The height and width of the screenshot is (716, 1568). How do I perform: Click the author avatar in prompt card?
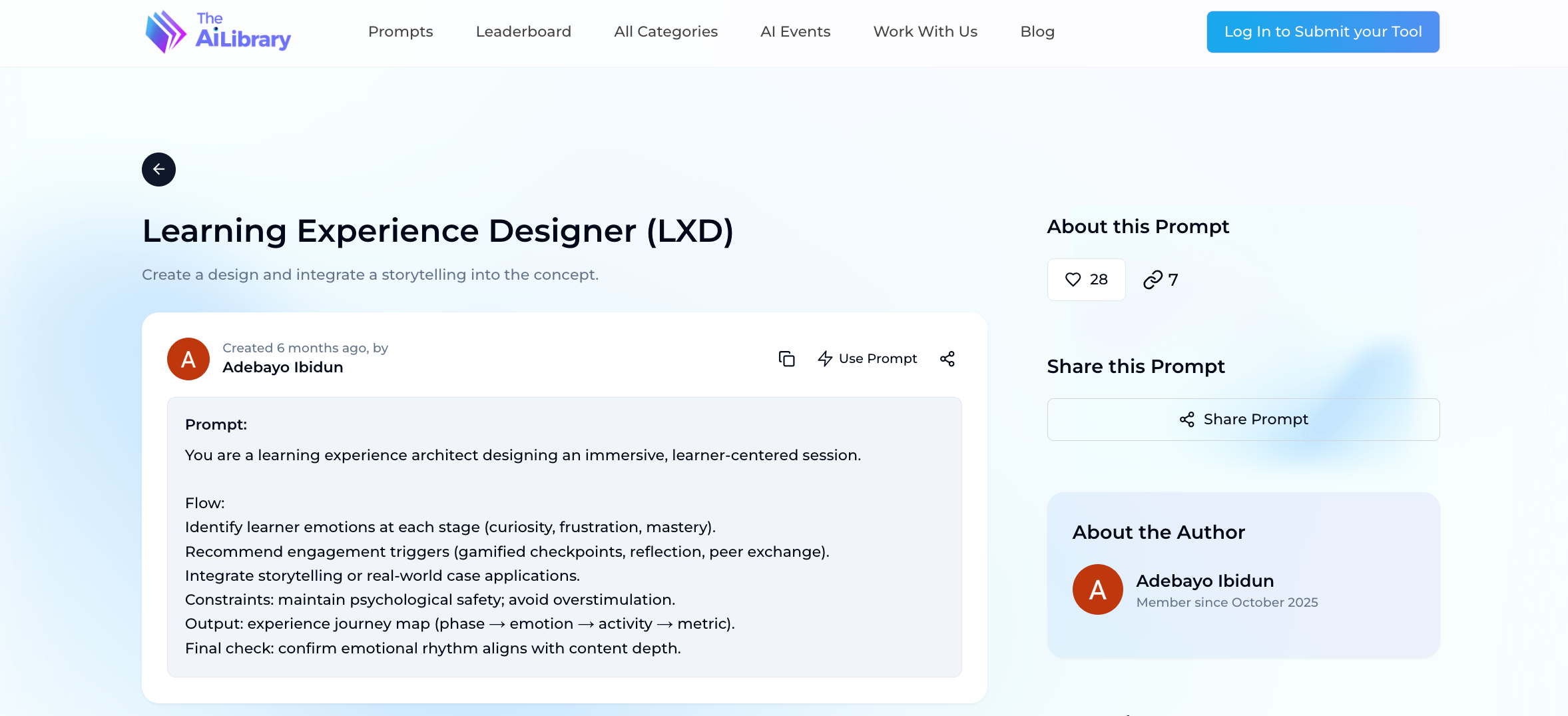[x=188, y=359]
